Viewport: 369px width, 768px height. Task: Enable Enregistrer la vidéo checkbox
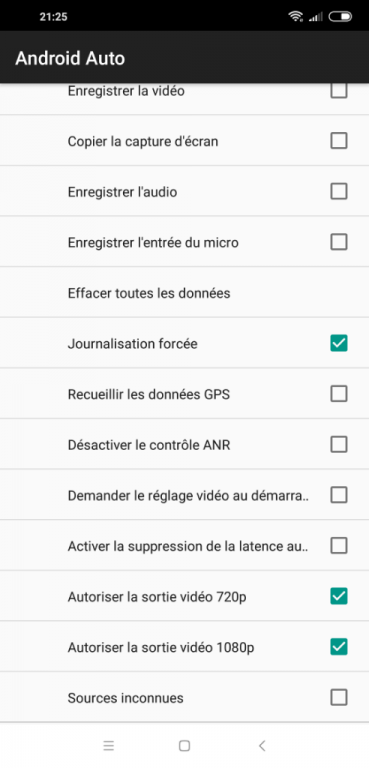coord(339,91)
